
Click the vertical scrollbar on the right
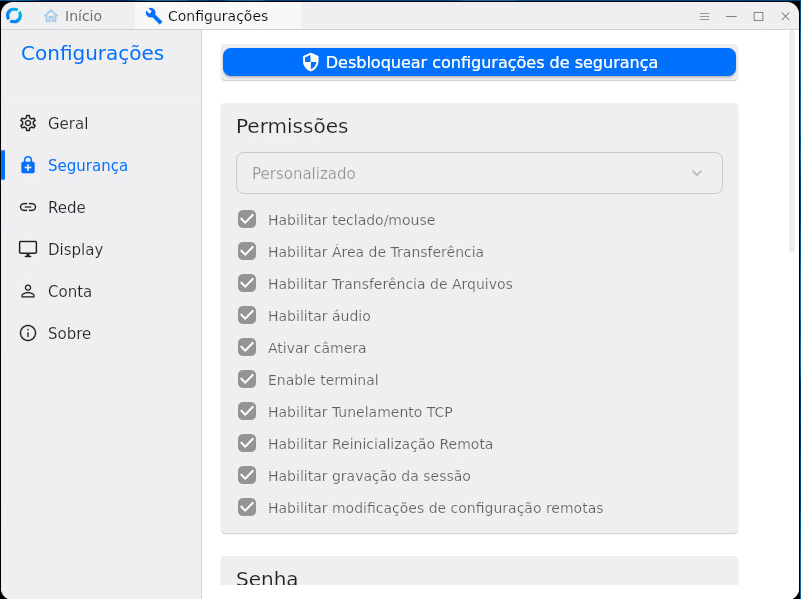pyautogui.click(x=793, y=140)
